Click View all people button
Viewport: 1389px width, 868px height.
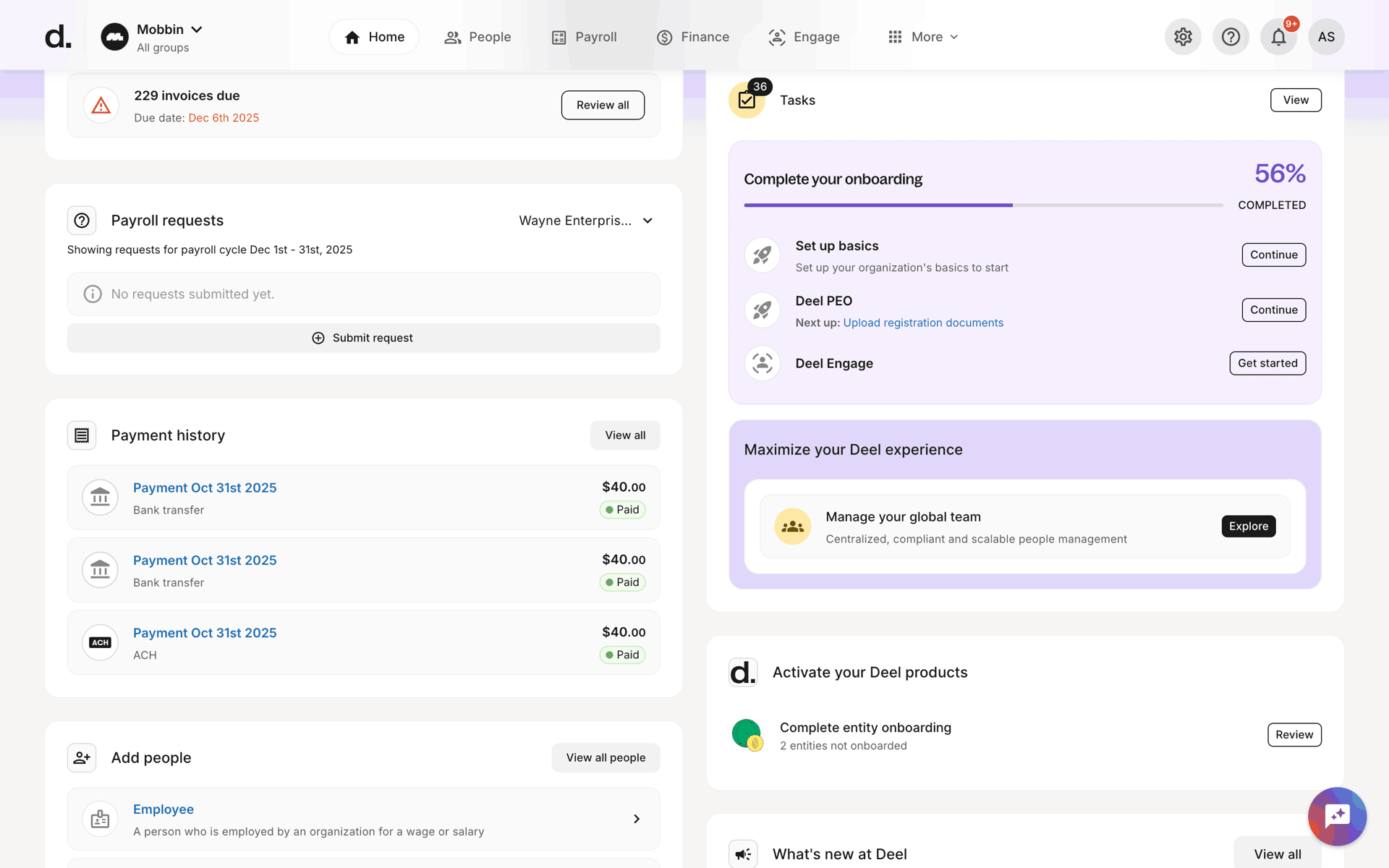[x=606, y=757]
